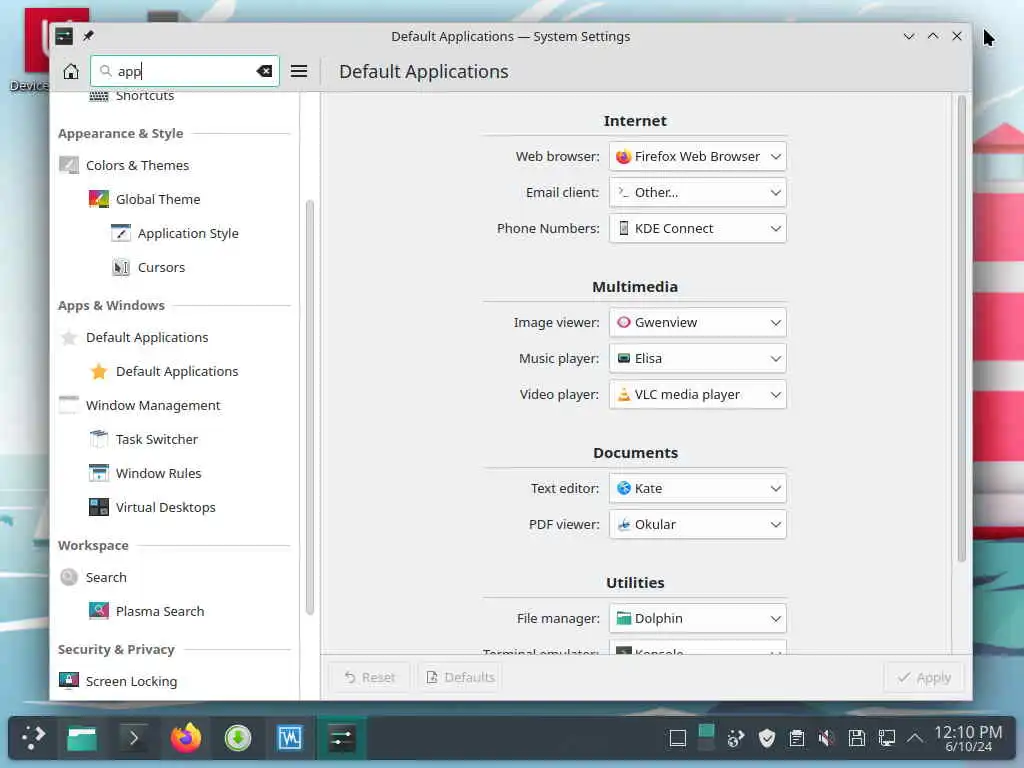Screen dimensions: 1024x768
Task: Open the green download app in taskbar
Action: tap(238, 738)
